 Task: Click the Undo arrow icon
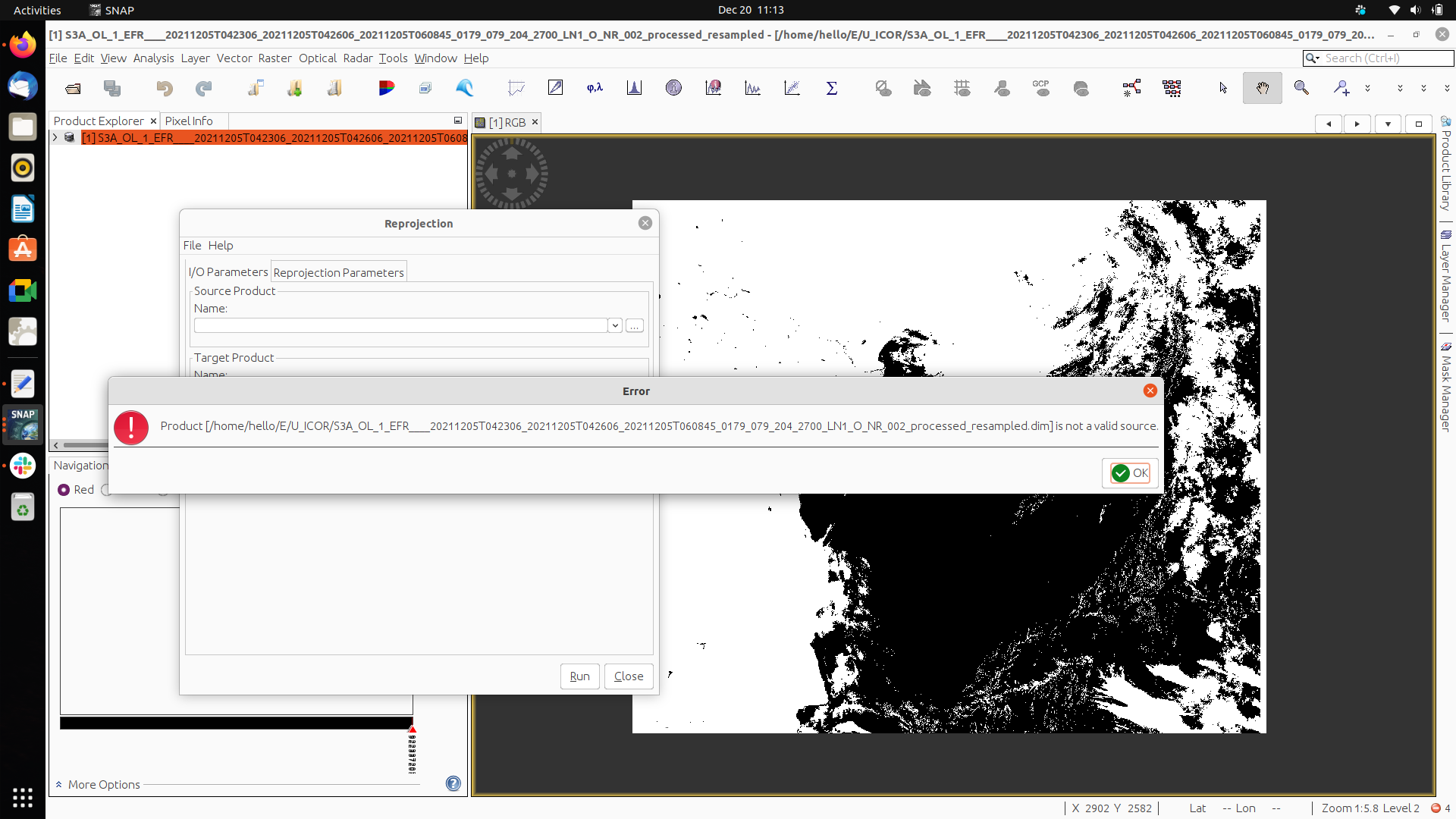tap(164, 89)
